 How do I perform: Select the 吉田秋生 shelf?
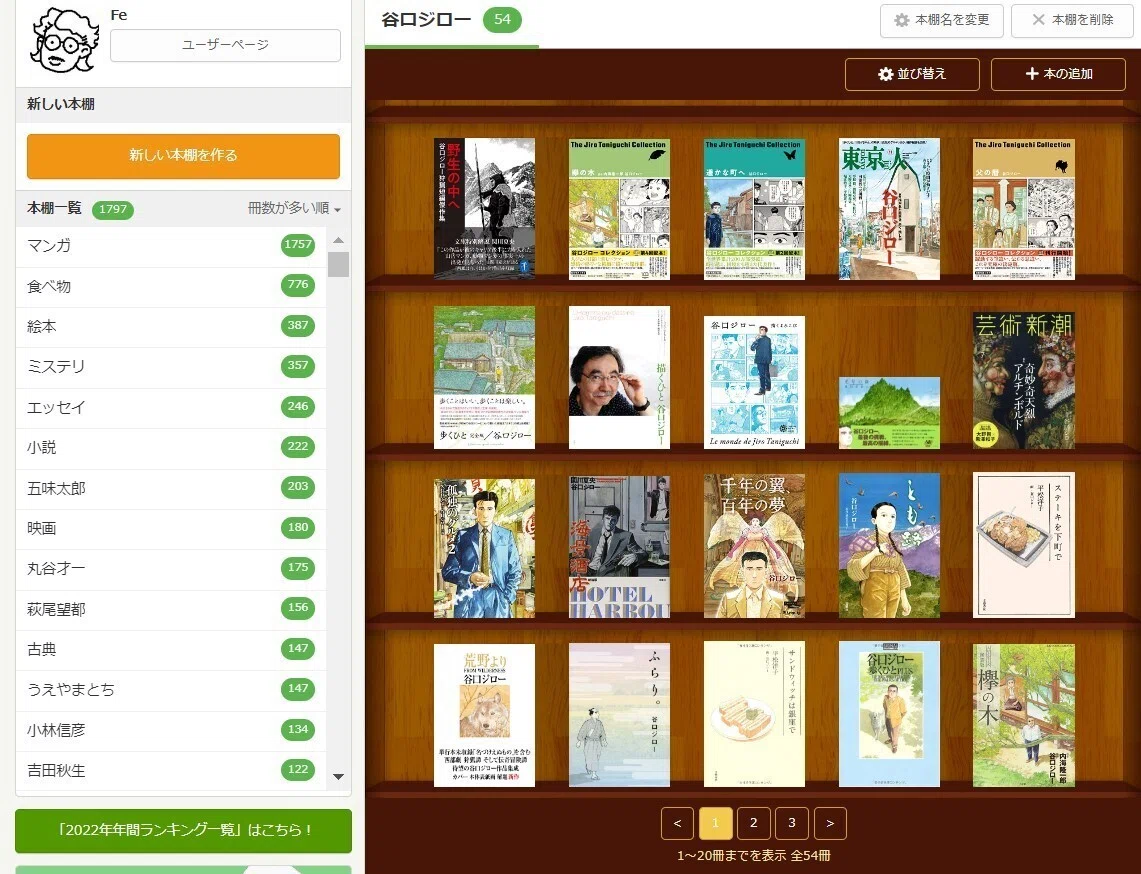click(171, 771)
